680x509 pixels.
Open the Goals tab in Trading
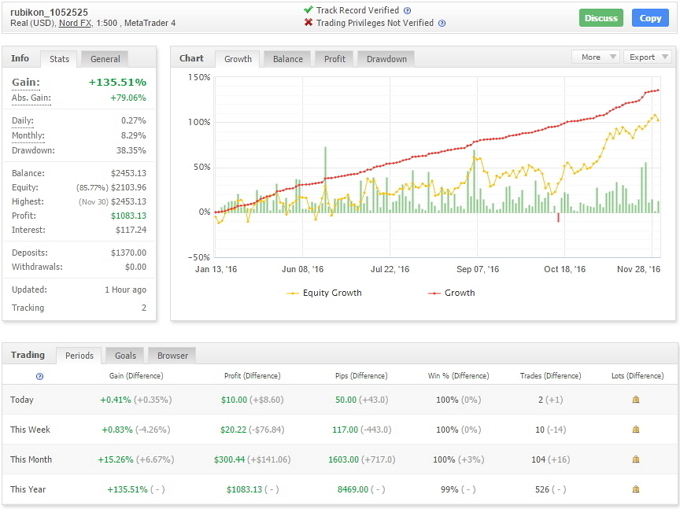point(125,356)
